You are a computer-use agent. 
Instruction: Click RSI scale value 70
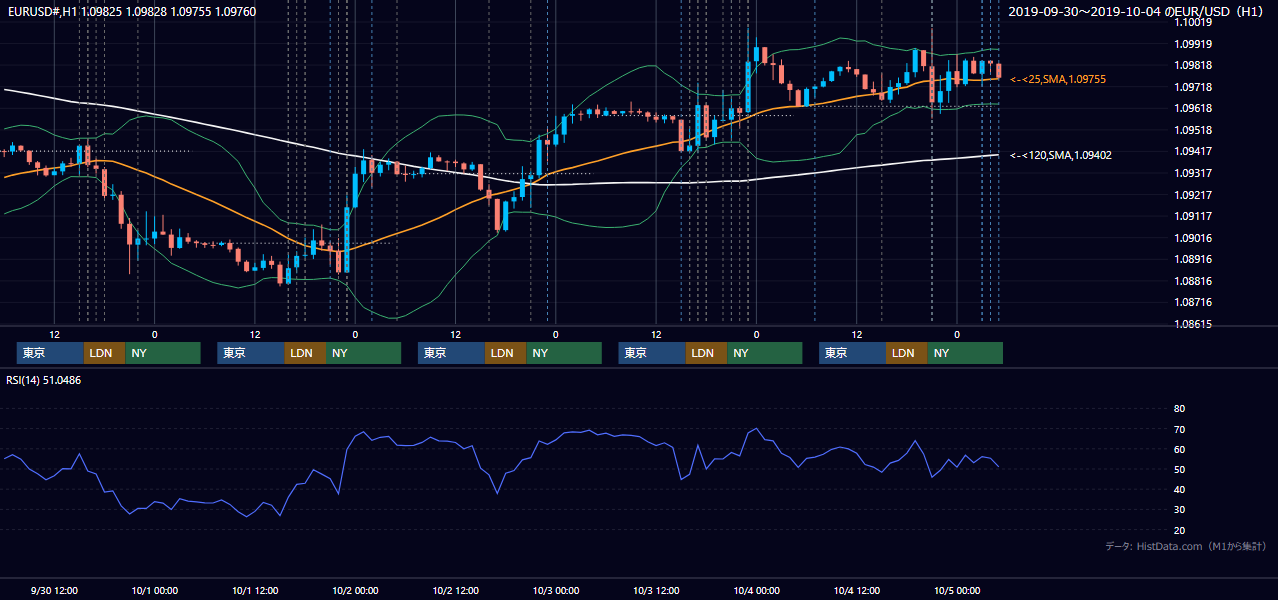(x=1180, y=429)
